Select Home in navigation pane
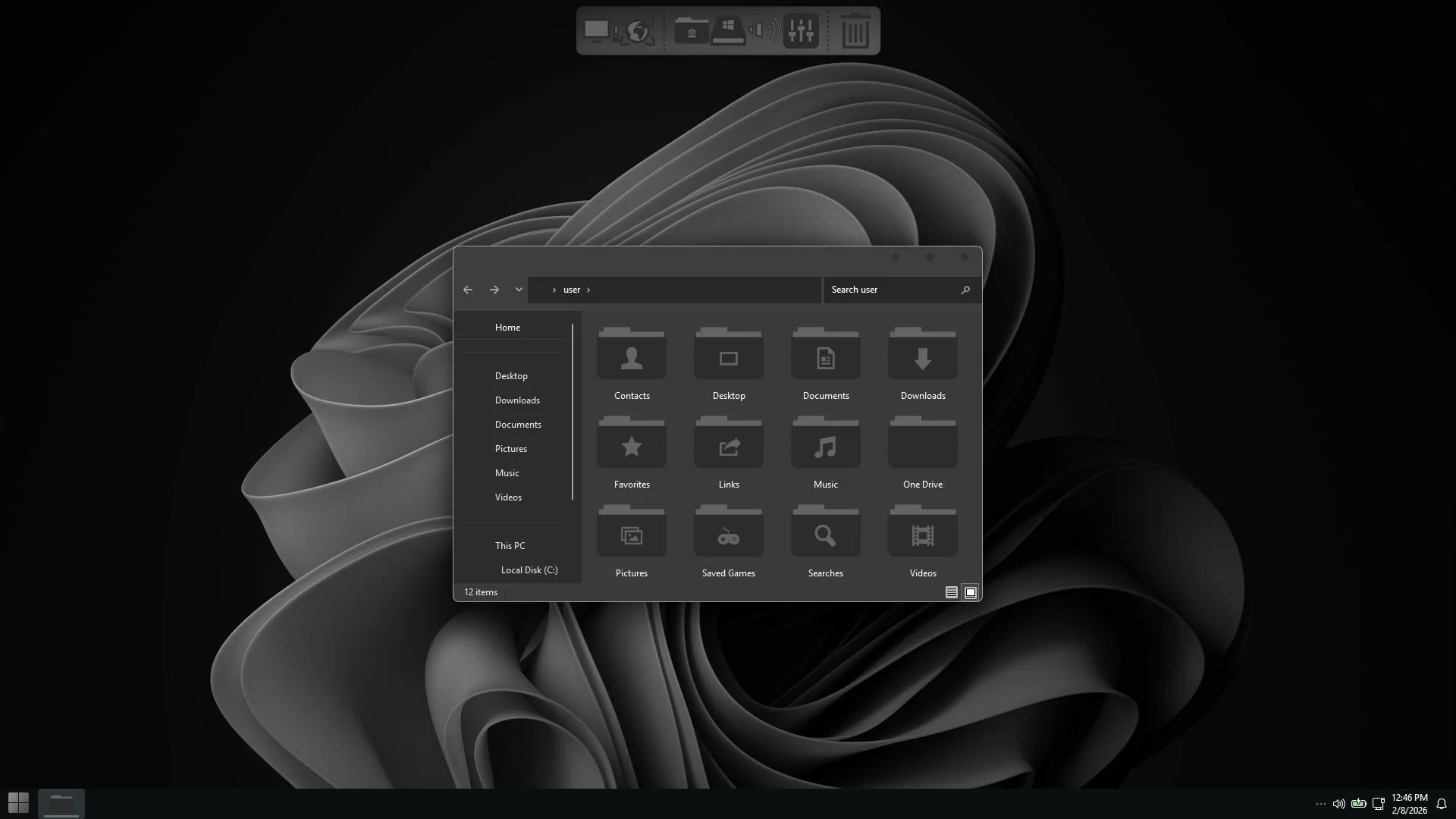The width and height of the screenshot is (1456, 819). (507, 328)
